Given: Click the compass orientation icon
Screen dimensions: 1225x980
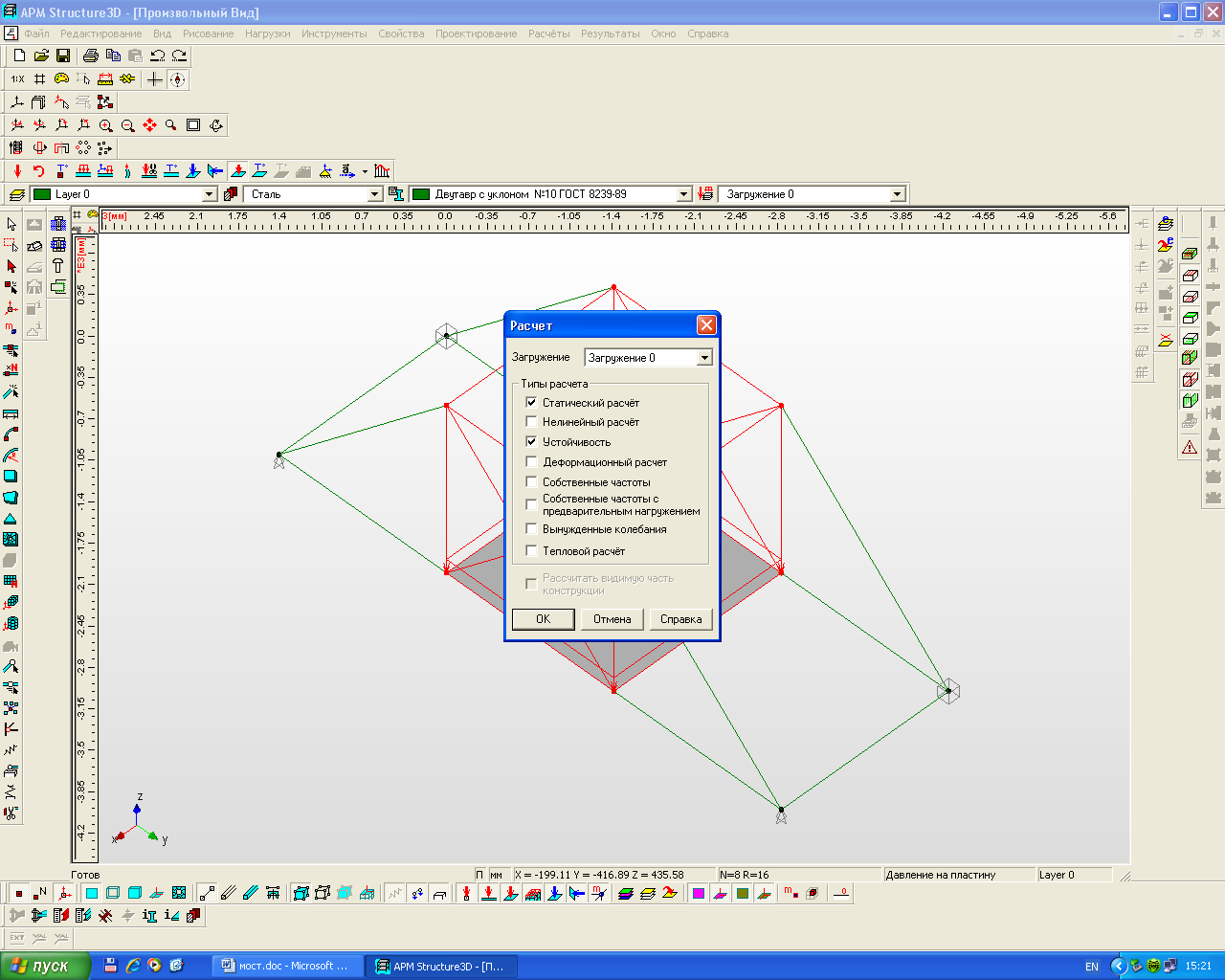Looking at the screenshot, I should pyautogui.click(x=177, y=79).
